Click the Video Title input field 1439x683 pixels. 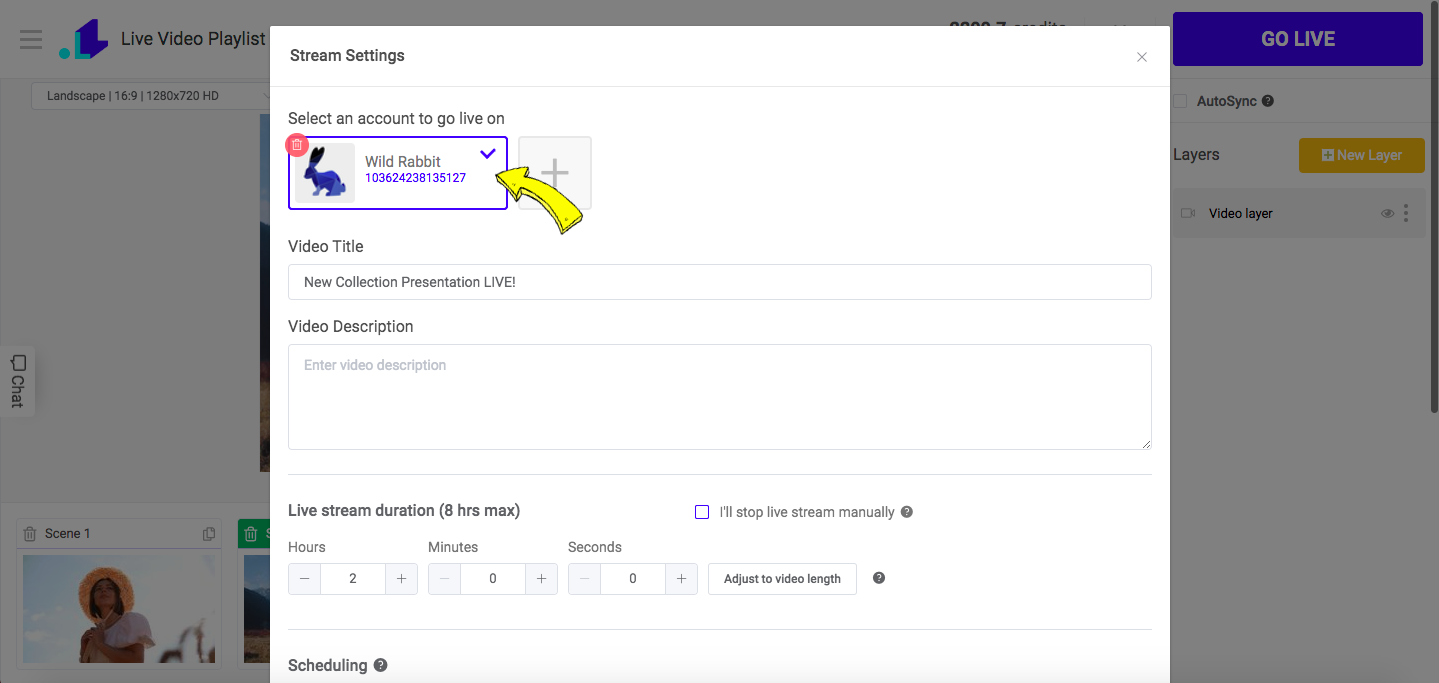click(720, 282)
